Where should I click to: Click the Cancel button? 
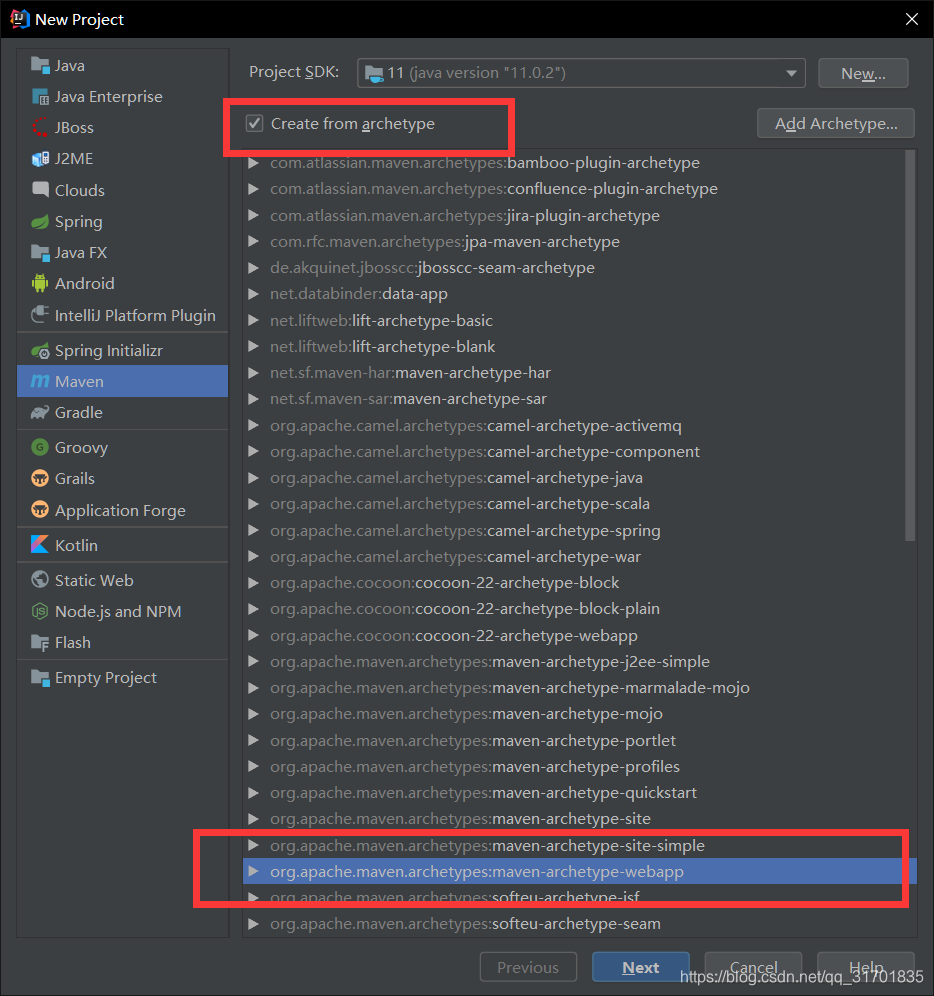[x=753, y=967]
